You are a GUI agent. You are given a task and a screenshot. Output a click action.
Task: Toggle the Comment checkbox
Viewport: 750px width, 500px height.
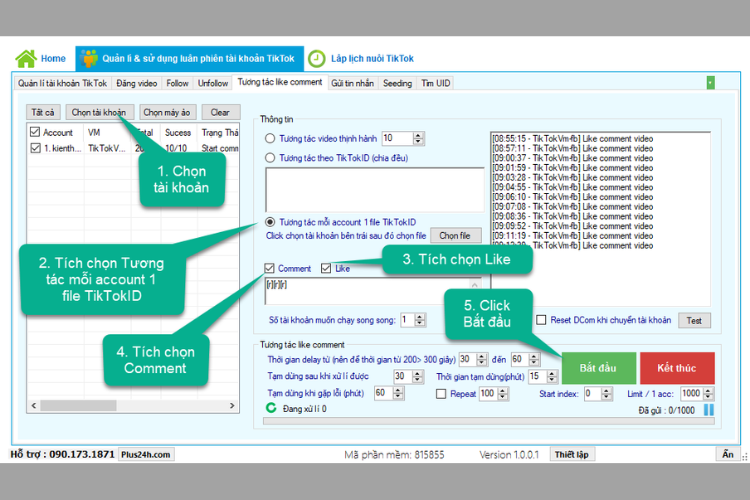269,268
